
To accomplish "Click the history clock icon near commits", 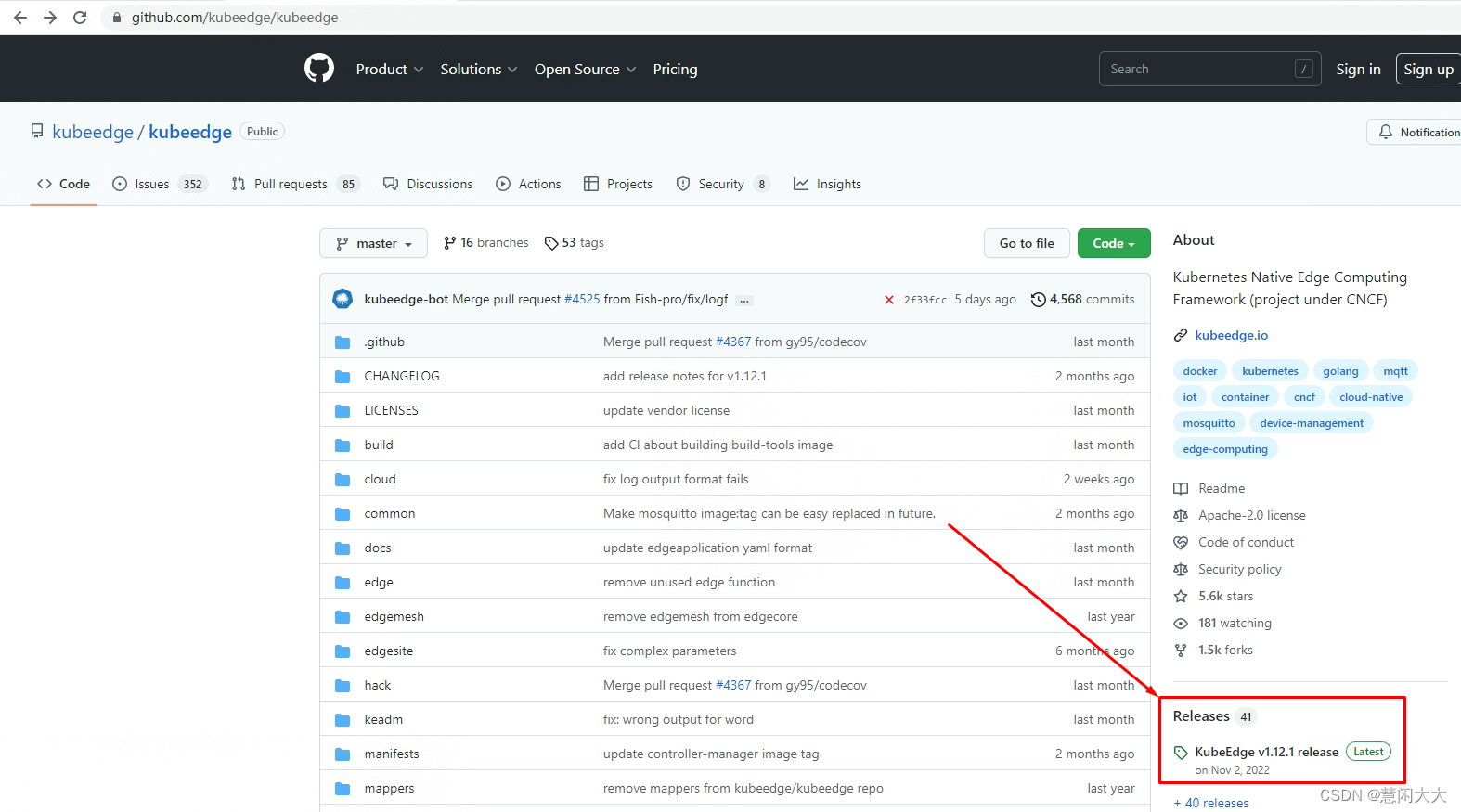I will (x=1039, y=299).
